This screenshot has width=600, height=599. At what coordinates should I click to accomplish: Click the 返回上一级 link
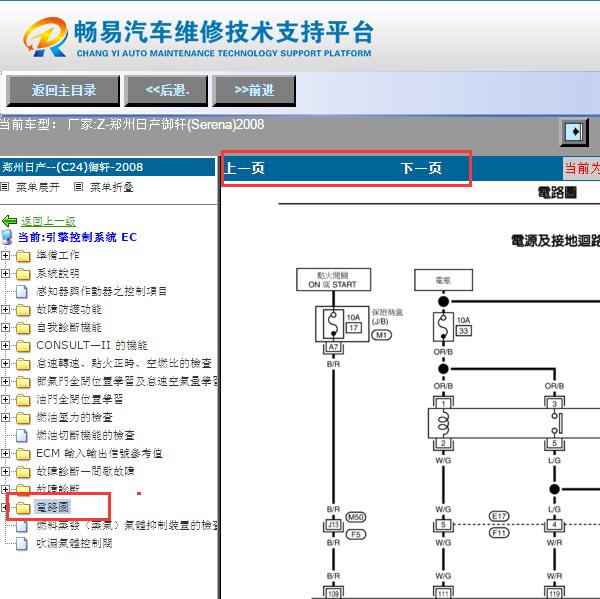coord(48,221)
